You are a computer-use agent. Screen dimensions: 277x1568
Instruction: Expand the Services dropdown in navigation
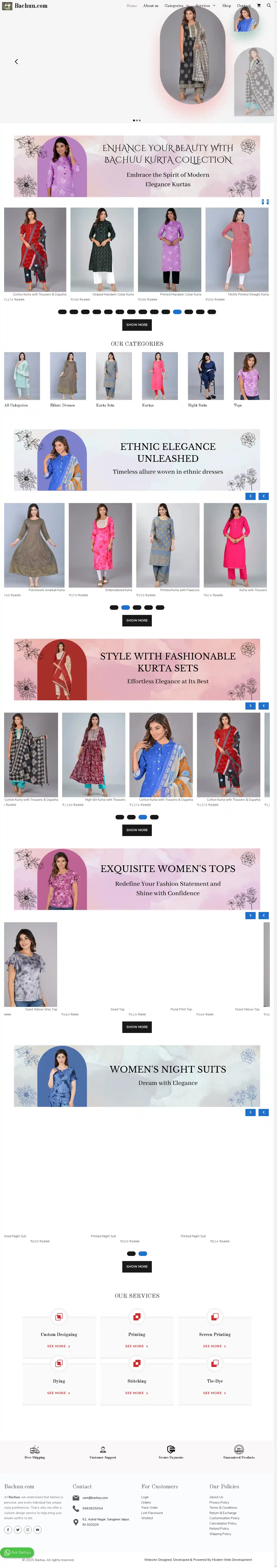[x=205, y=6]
